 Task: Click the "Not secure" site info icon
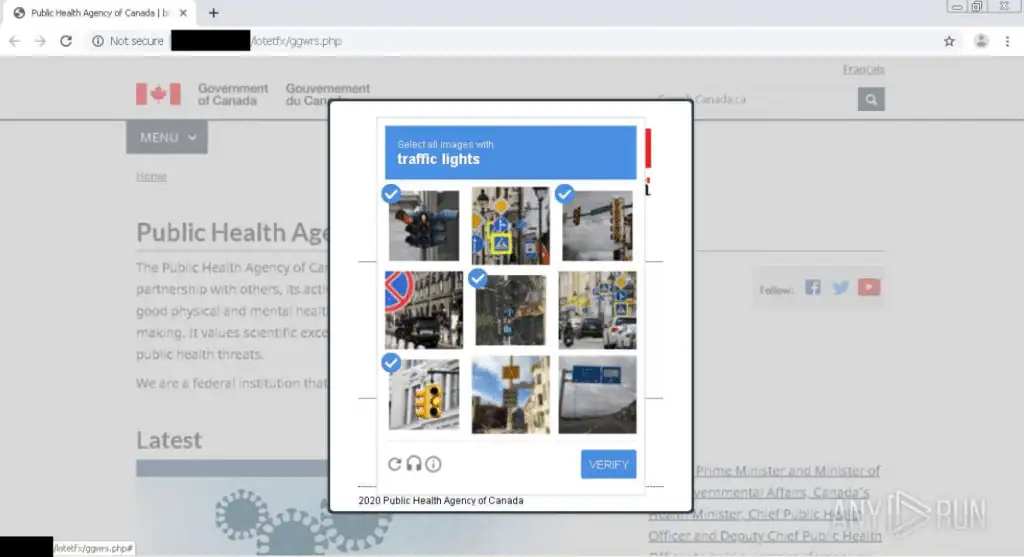(x=98, y=41)
